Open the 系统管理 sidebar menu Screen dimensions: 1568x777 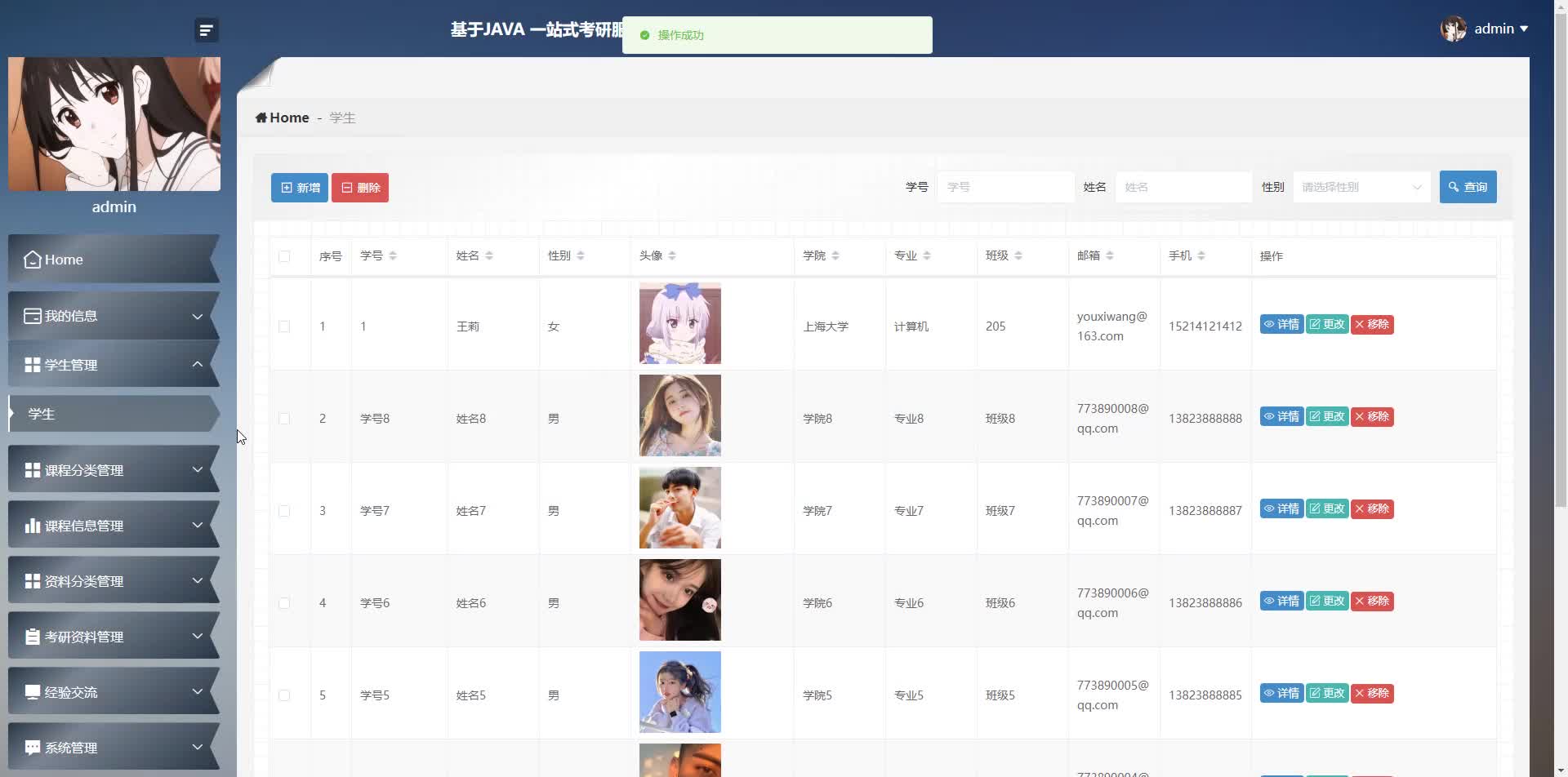pos(114,747)
